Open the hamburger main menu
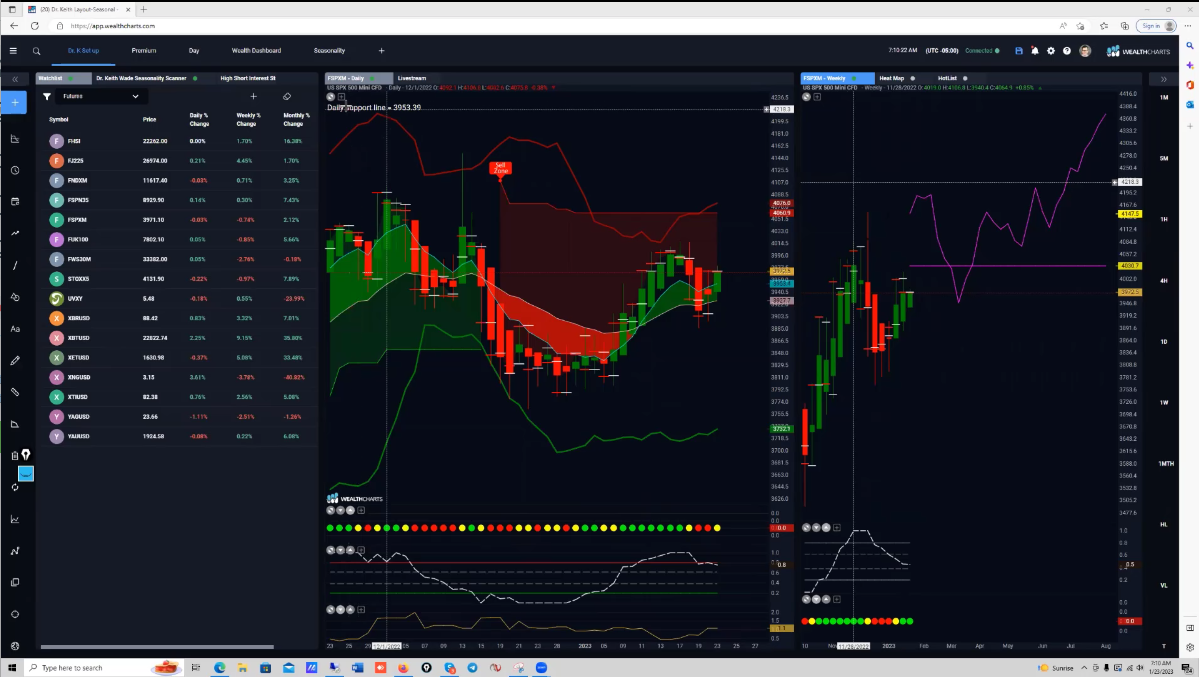1199x677 pixels. click(13, 51)
